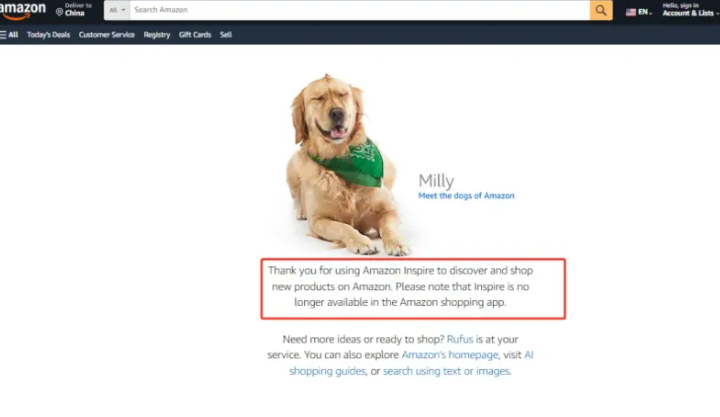Expand the EN language selector
The height and width of the screenshot is (417, 720).
pos(645,12)
